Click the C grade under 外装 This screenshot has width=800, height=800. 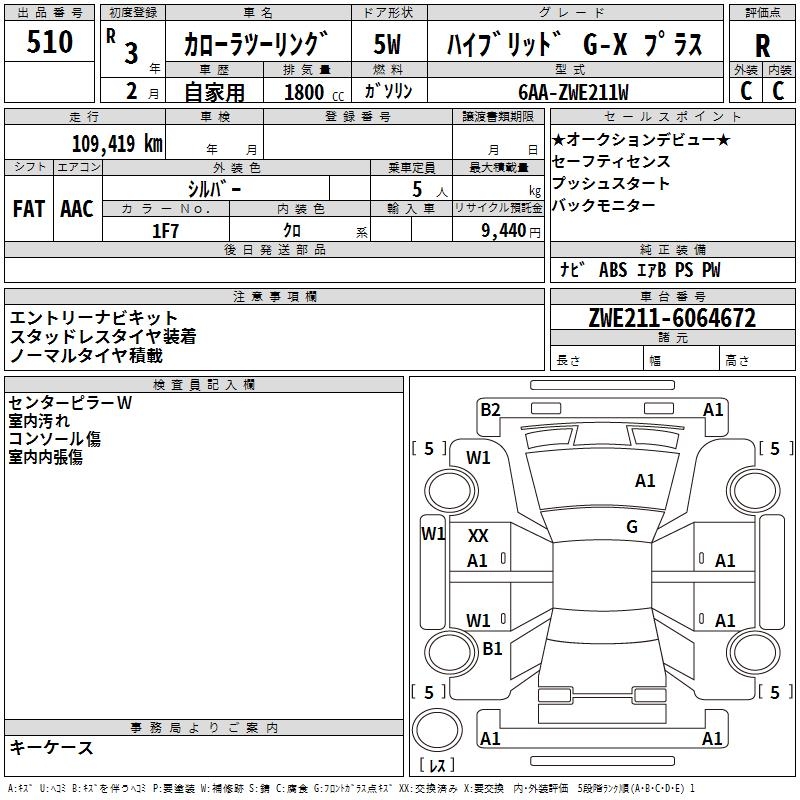click(746, 91)
